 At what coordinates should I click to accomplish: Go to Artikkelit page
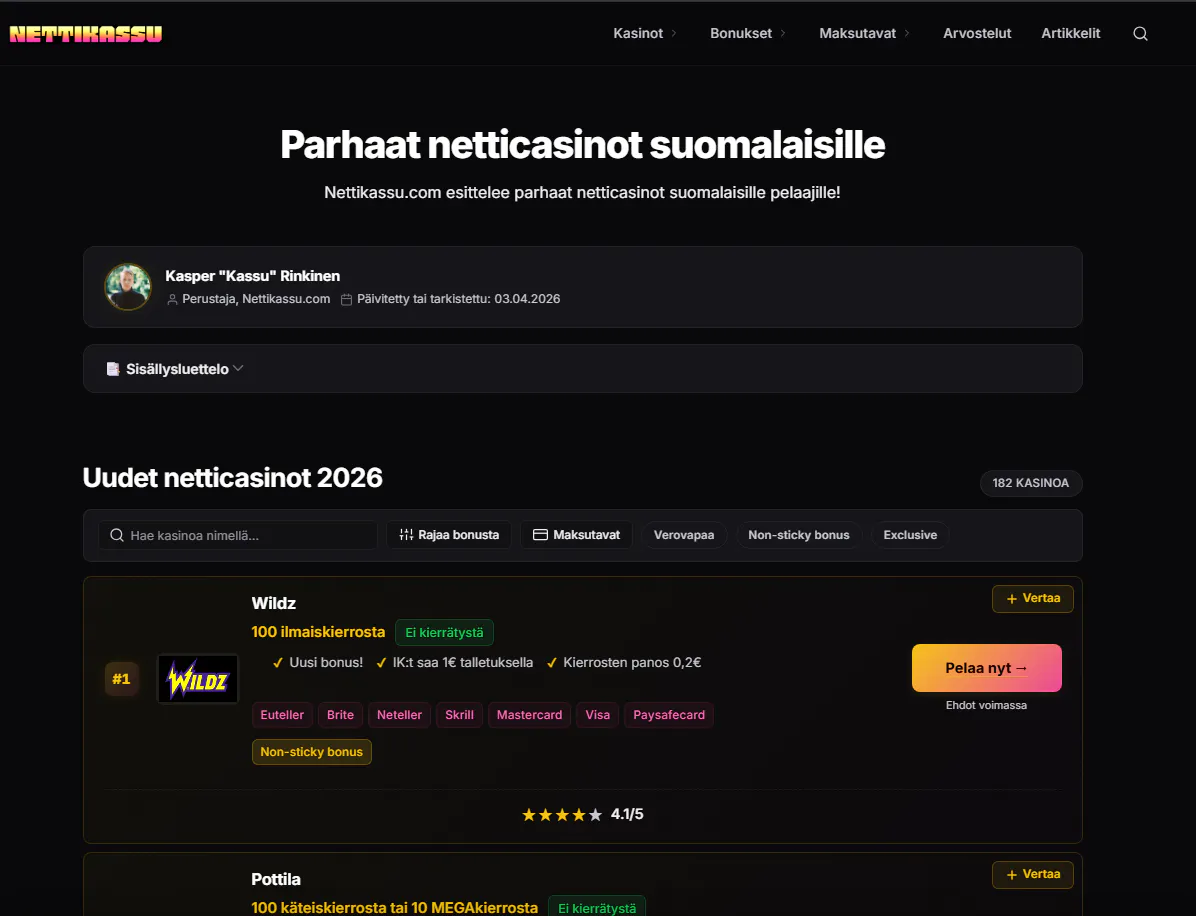click(x=1071, y=34)
